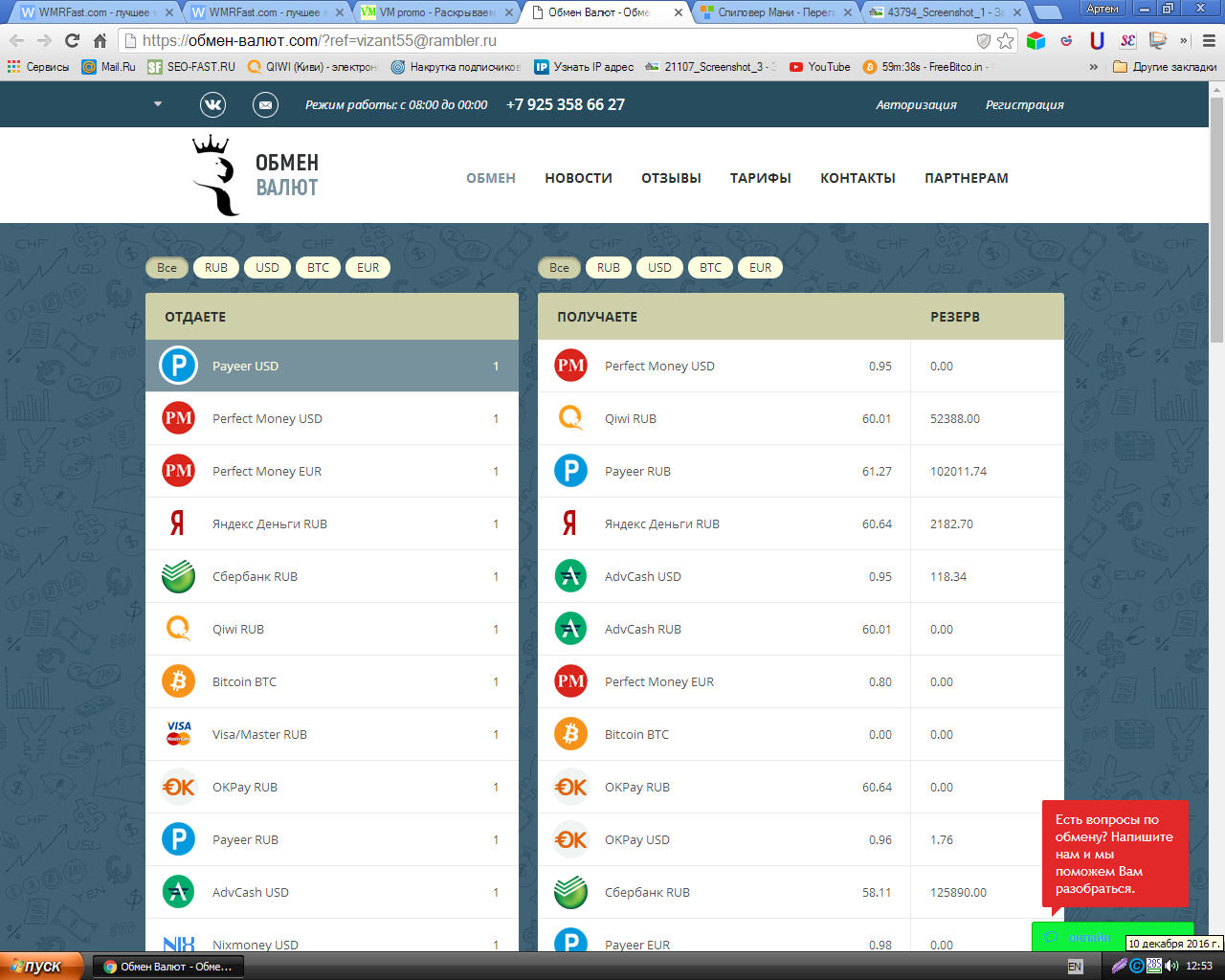Click the OKPay USD icon
Viewport: 1225px width, 980px height.
[570, 839]
